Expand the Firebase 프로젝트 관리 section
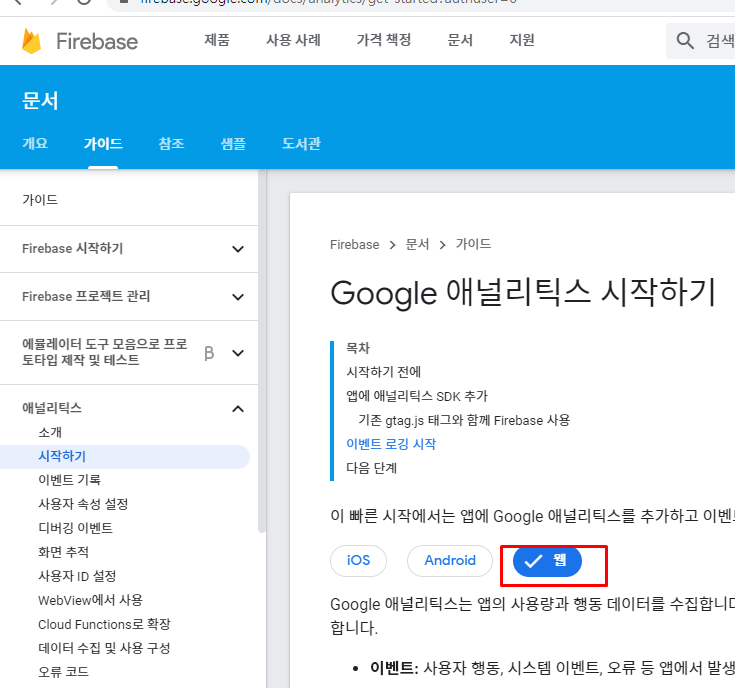Screen dimensions: 735x688 [x=238, y=297]
